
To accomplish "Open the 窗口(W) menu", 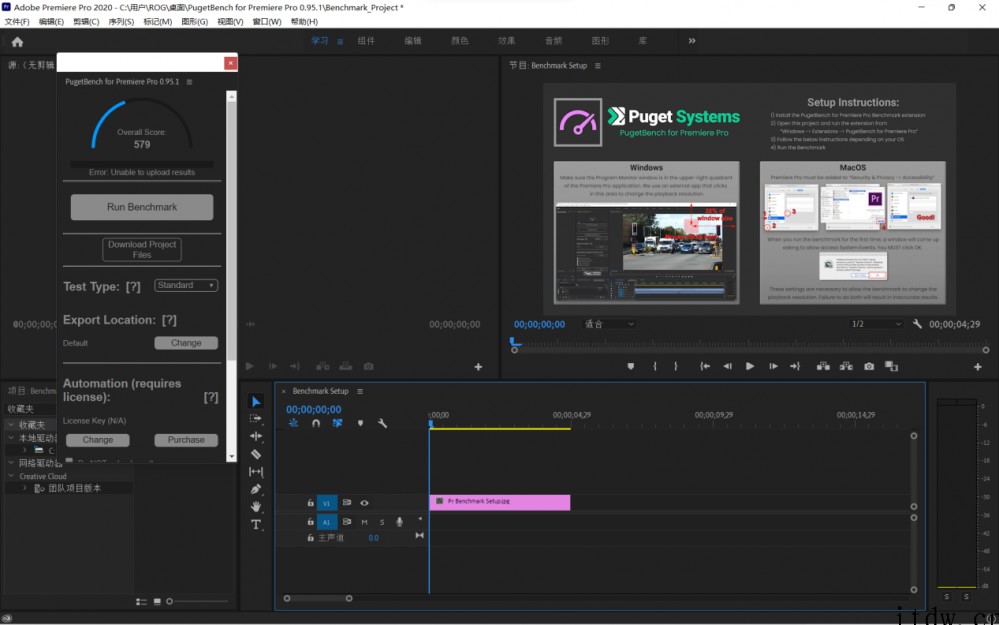I will 267,22.
